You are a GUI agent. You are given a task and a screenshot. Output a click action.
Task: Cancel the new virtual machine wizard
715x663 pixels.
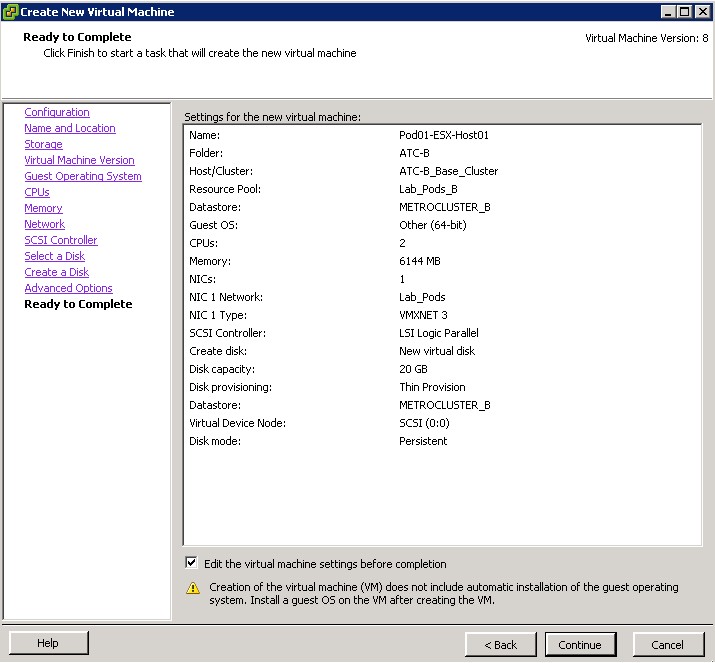(667, 645)
